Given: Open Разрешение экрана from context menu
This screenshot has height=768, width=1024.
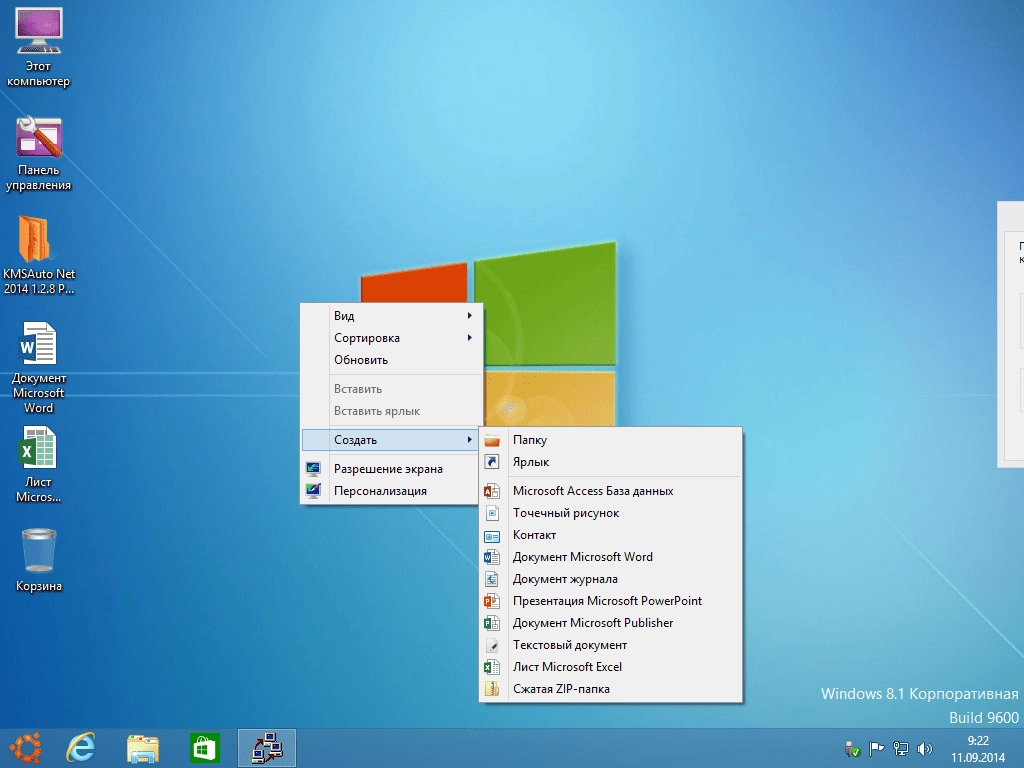Looking at the screenshot, I should tap(391, 469).
